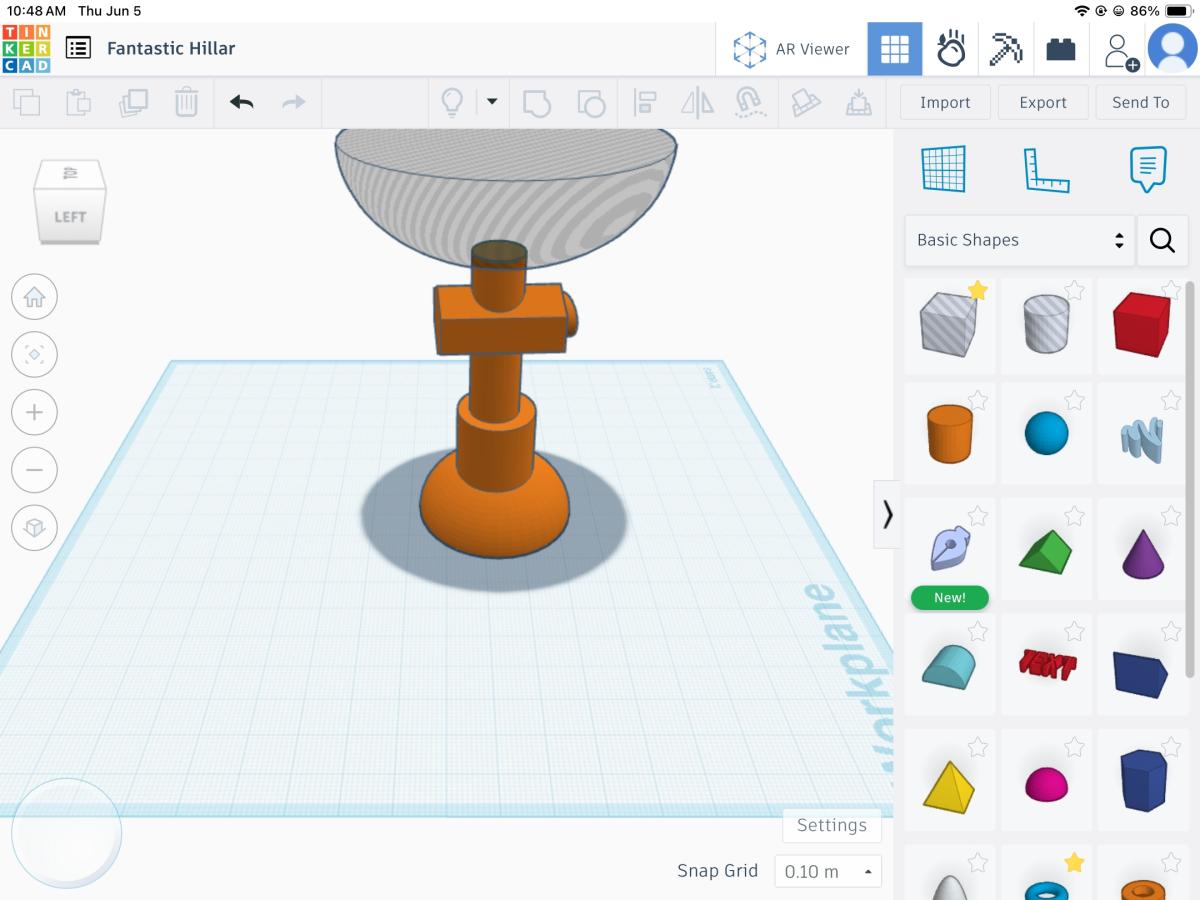Click the Paste tool

click(78, 102)
